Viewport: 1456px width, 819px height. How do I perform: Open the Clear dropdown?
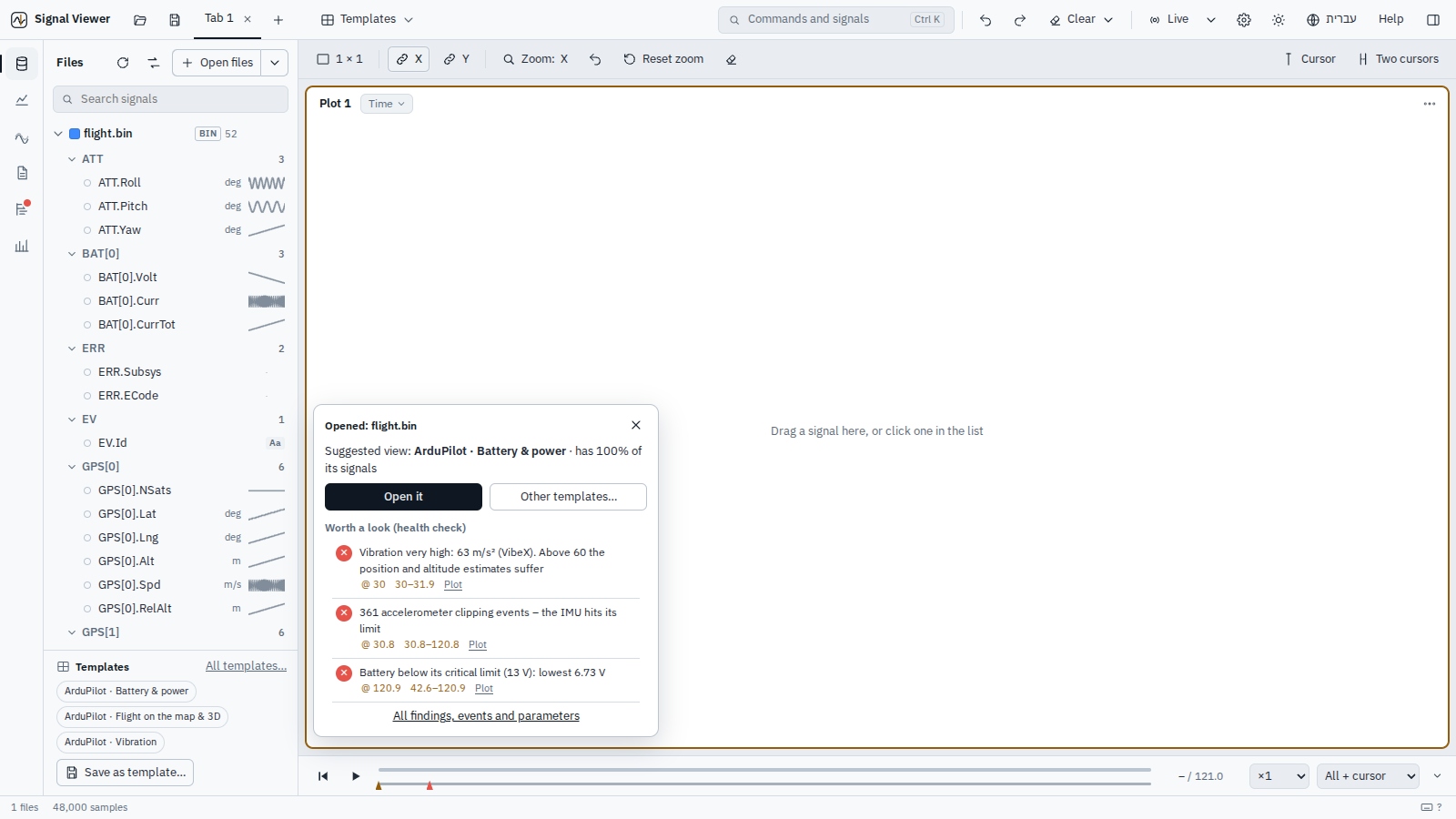coord(1081,19)
